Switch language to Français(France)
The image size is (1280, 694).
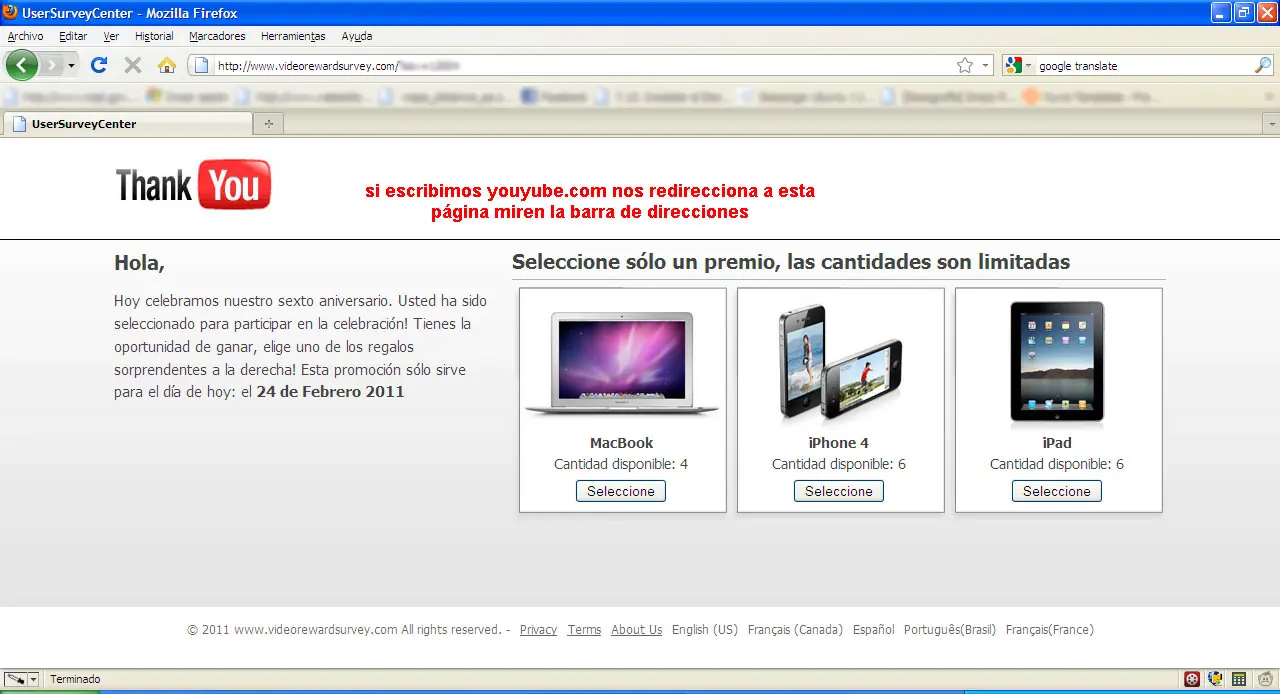pyautogui.click(x=1050, y=630)
